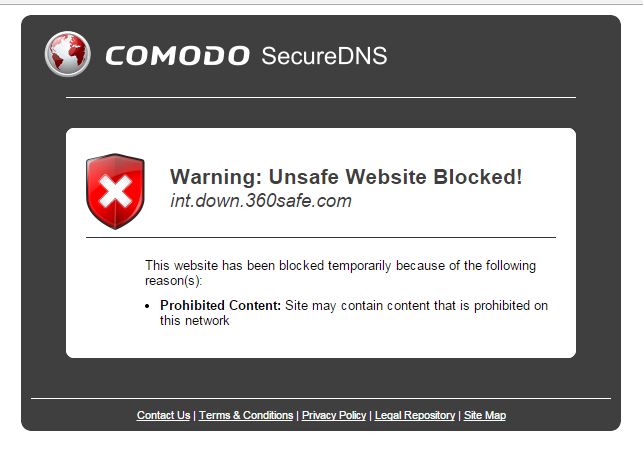This screenshot has height=456, width=643.
Task: Click the divider line under warning heading
Action: click(x=321, y=237)
